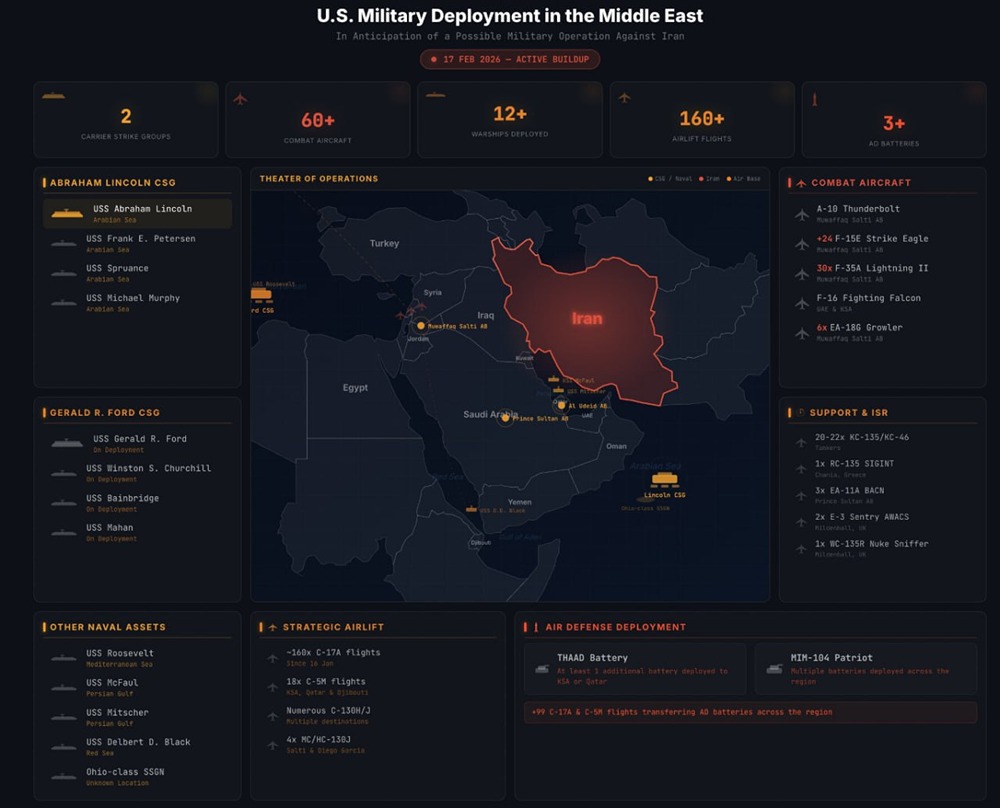Click the Prince Sultan AB map marker
This screenshot has width=1000, height=808.
click(x=504, y=416)
